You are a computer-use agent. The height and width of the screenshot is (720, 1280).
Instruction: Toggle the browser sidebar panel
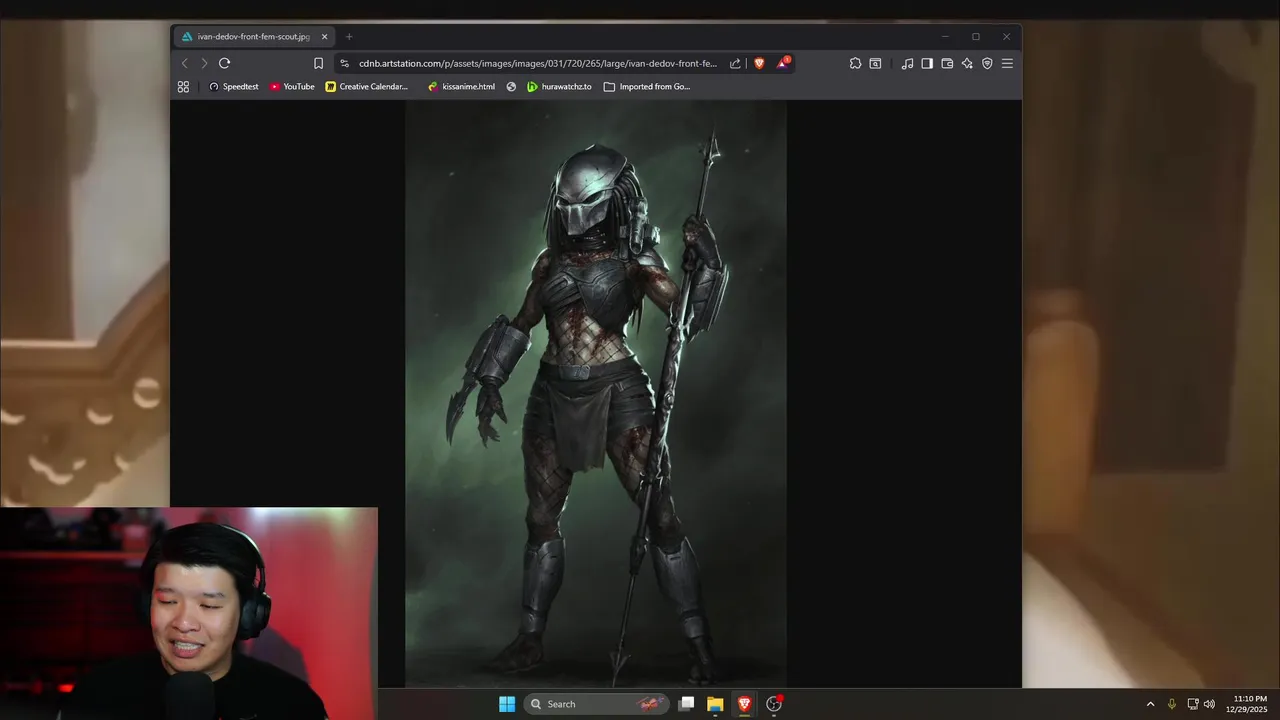click(x=927, y=63)
